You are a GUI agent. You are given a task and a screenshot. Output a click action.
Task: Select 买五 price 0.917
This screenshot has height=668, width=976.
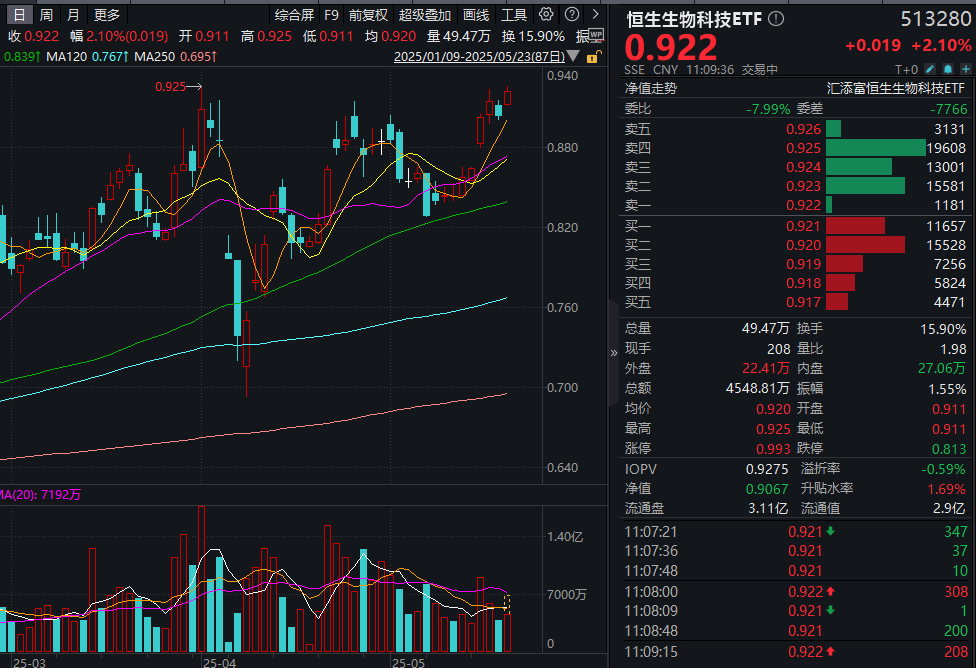click(x=803, y=302)
